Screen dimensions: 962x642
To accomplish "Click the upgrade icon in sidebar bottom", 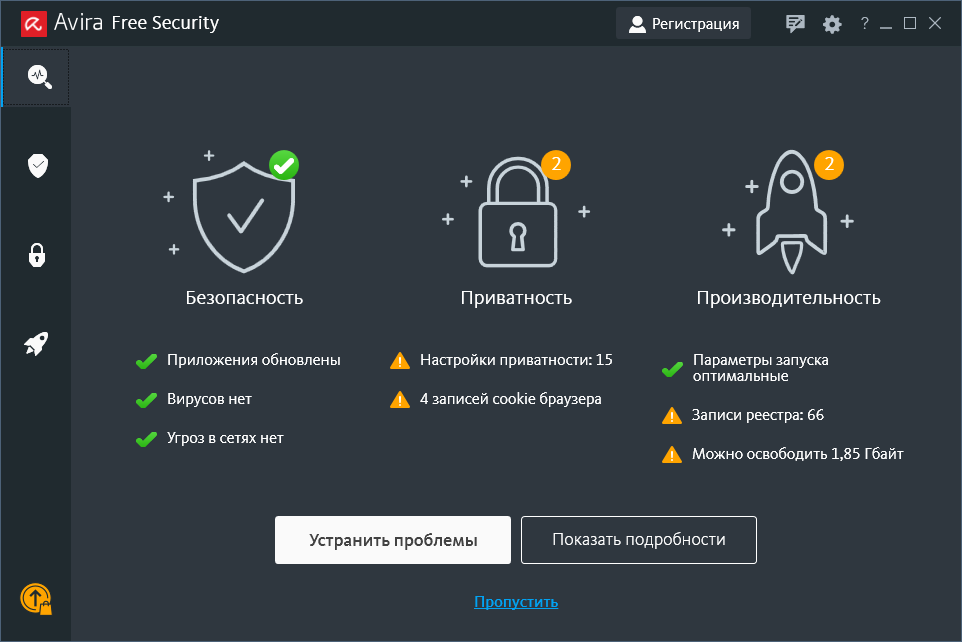I will pyautogui.click(x=36, y=598).
